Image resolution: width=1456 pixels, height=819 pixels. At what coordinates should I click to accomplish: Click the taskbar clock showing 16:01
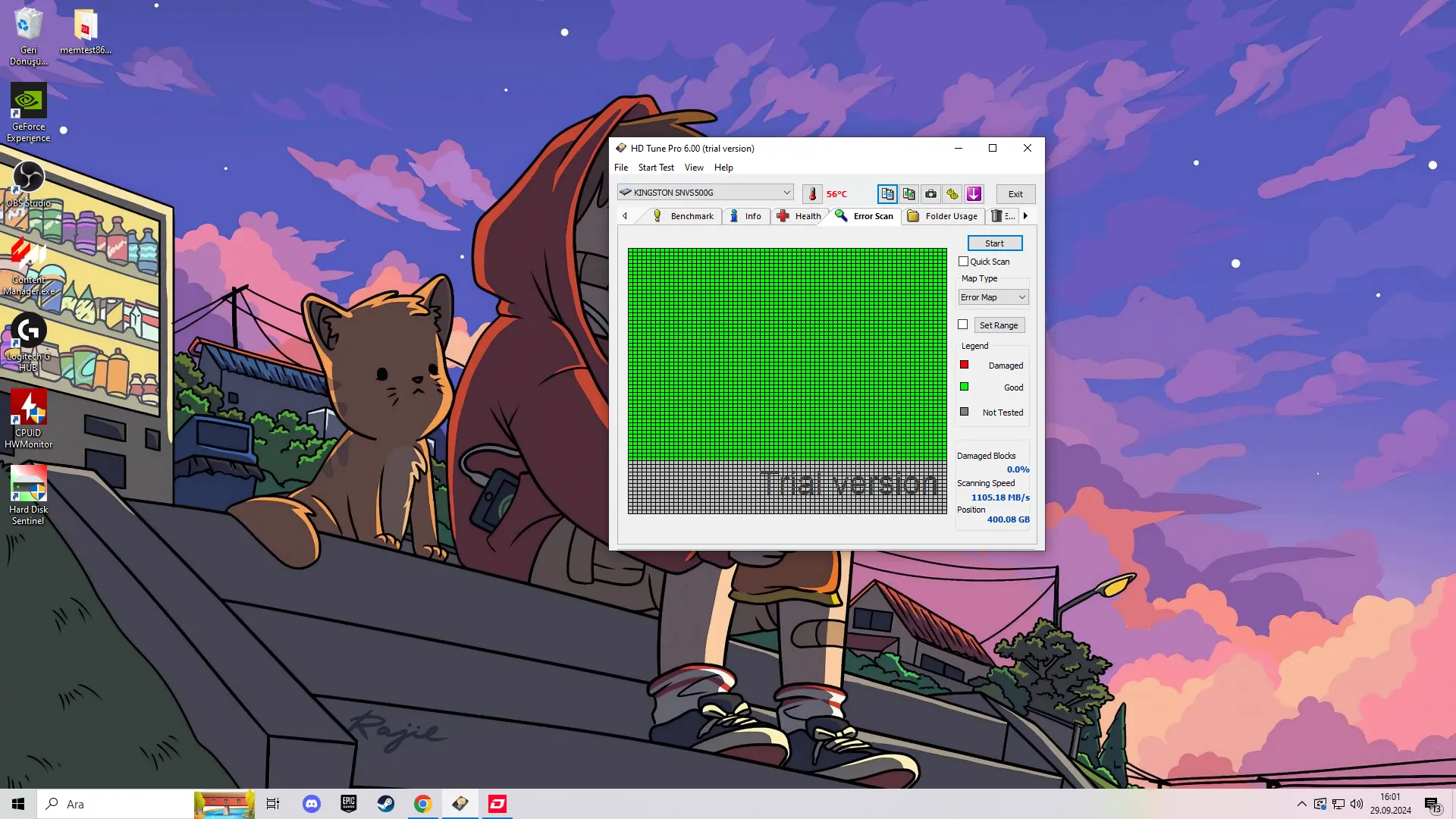coord(1390,804)
